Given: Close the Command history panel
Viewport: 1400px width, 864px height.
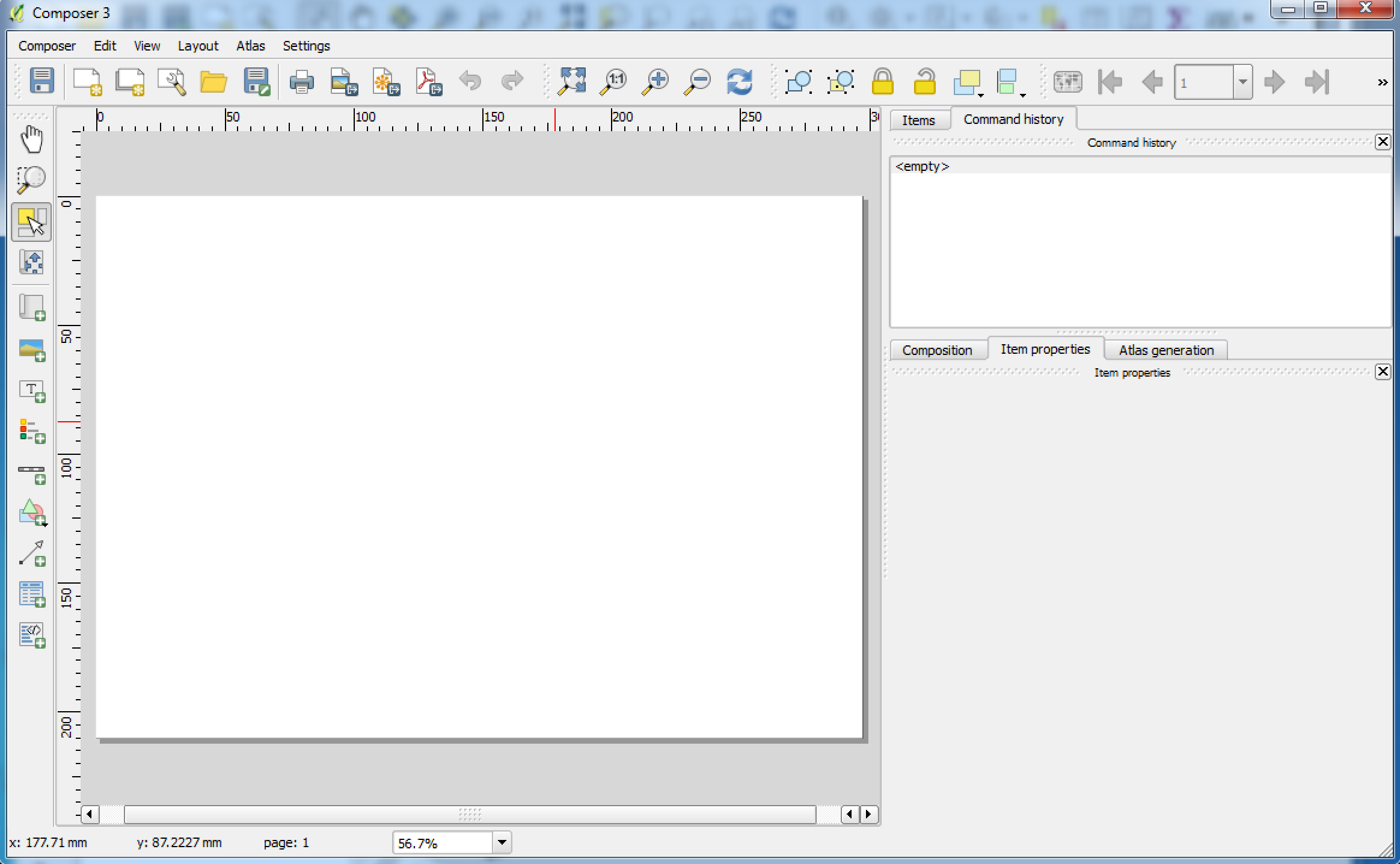Looking at the screenshot, I should (x=1383, y=141).
